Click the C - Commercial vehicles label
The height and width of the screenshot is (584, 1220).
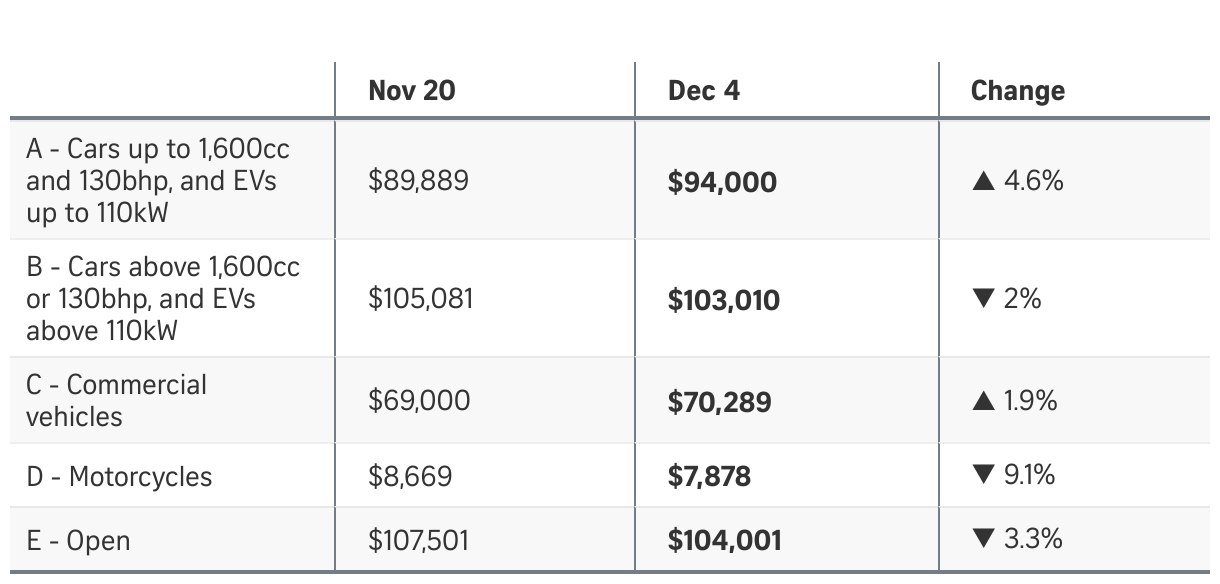click(x=116, y=400)
